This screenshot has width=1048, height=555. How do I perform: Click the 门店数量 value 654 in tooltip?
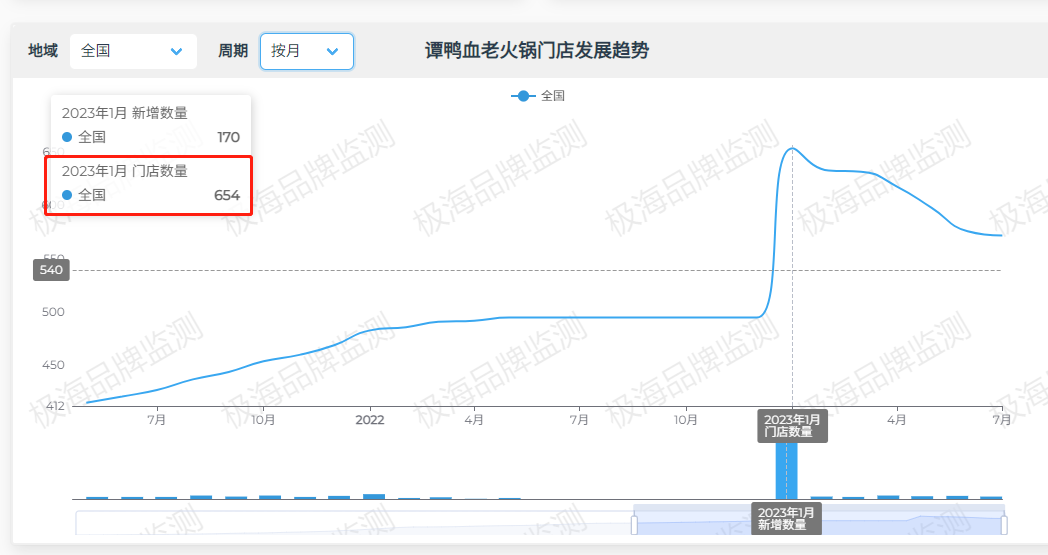point(226,195)
